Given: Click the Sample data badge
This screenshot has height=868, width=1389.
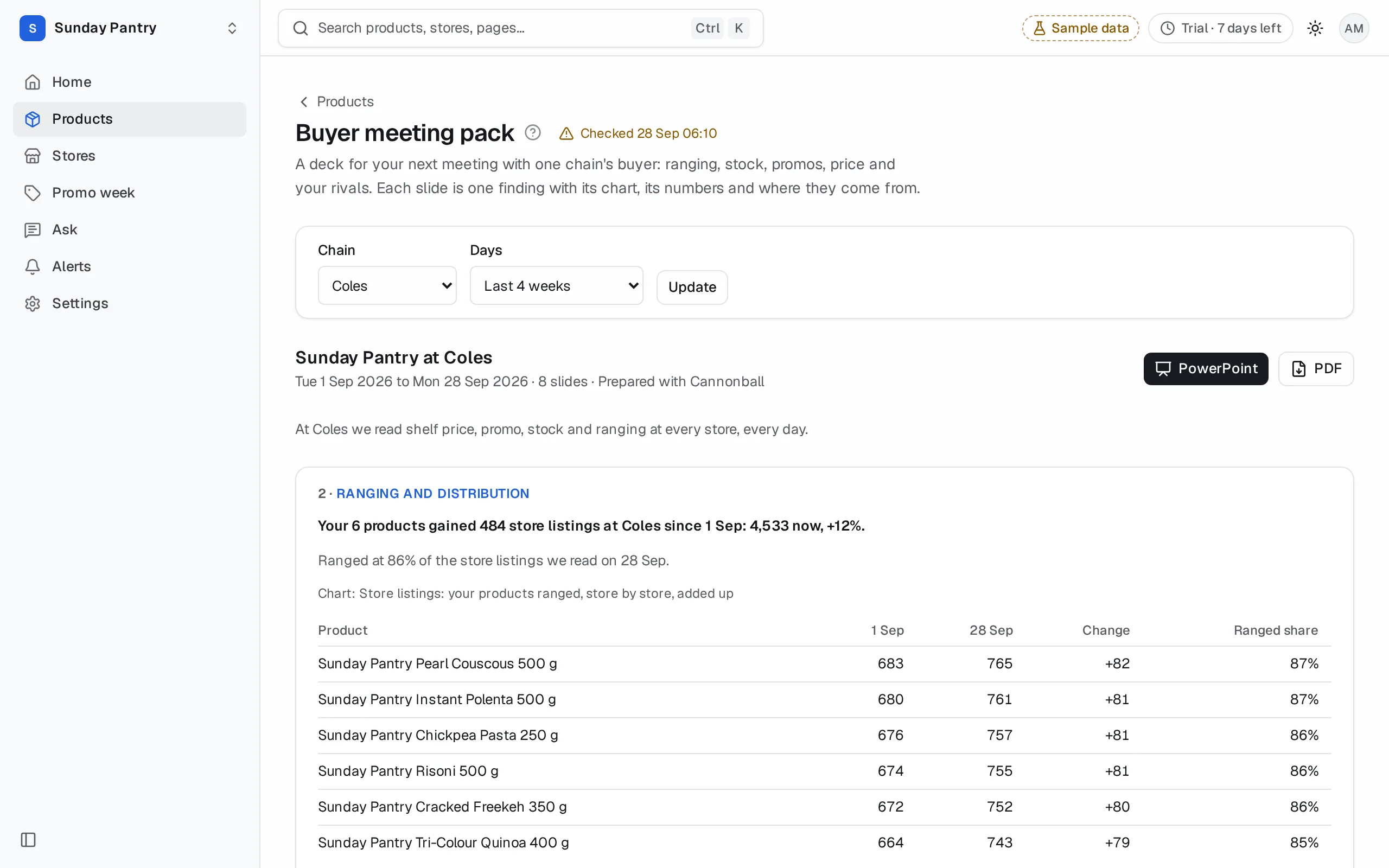Looking at the screenshot, I should (x=1080, y=28).
